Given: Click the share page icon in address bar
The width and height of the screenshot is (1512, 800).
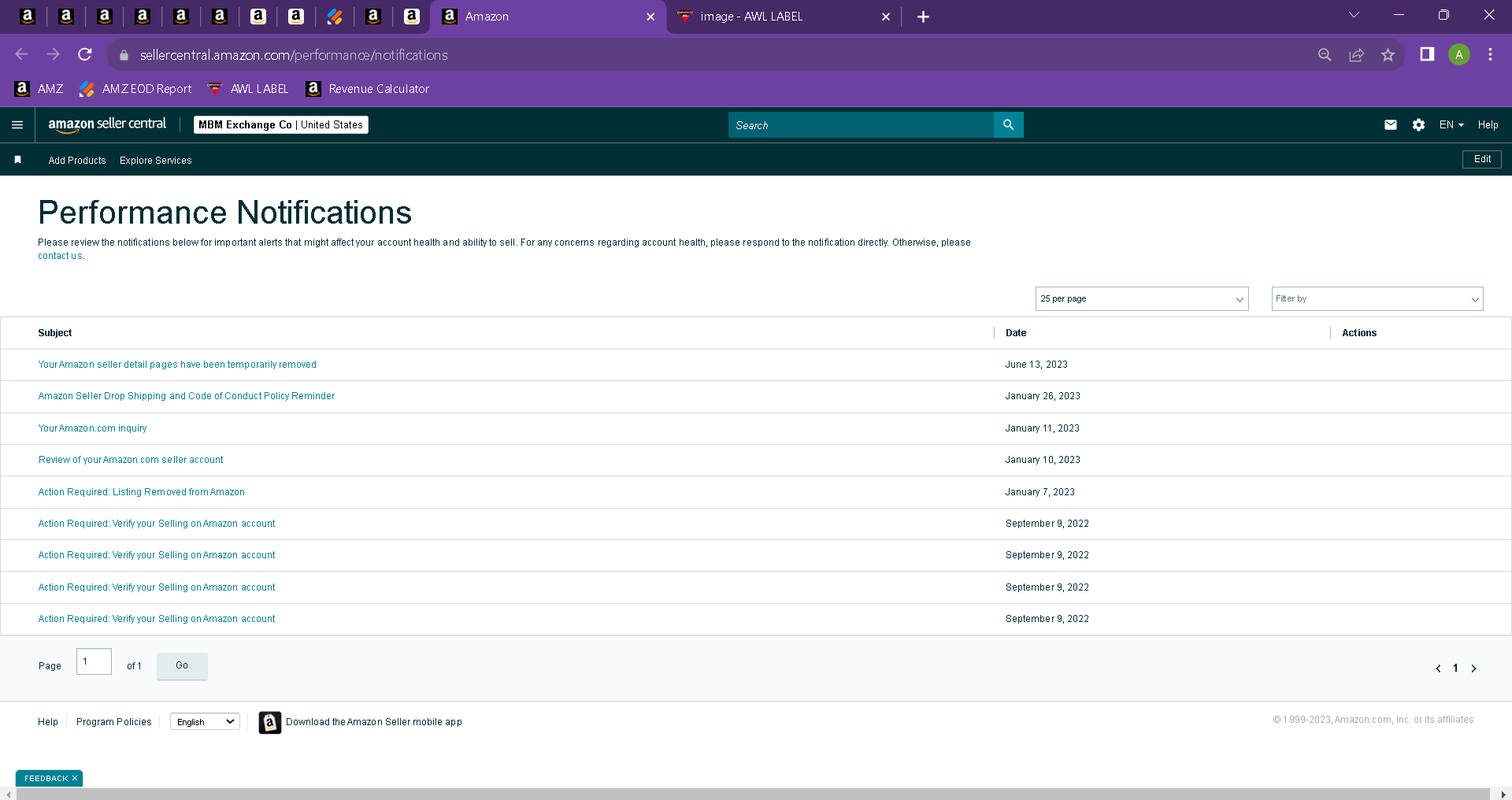Looking at the screenshot, I should (1356, 54).
